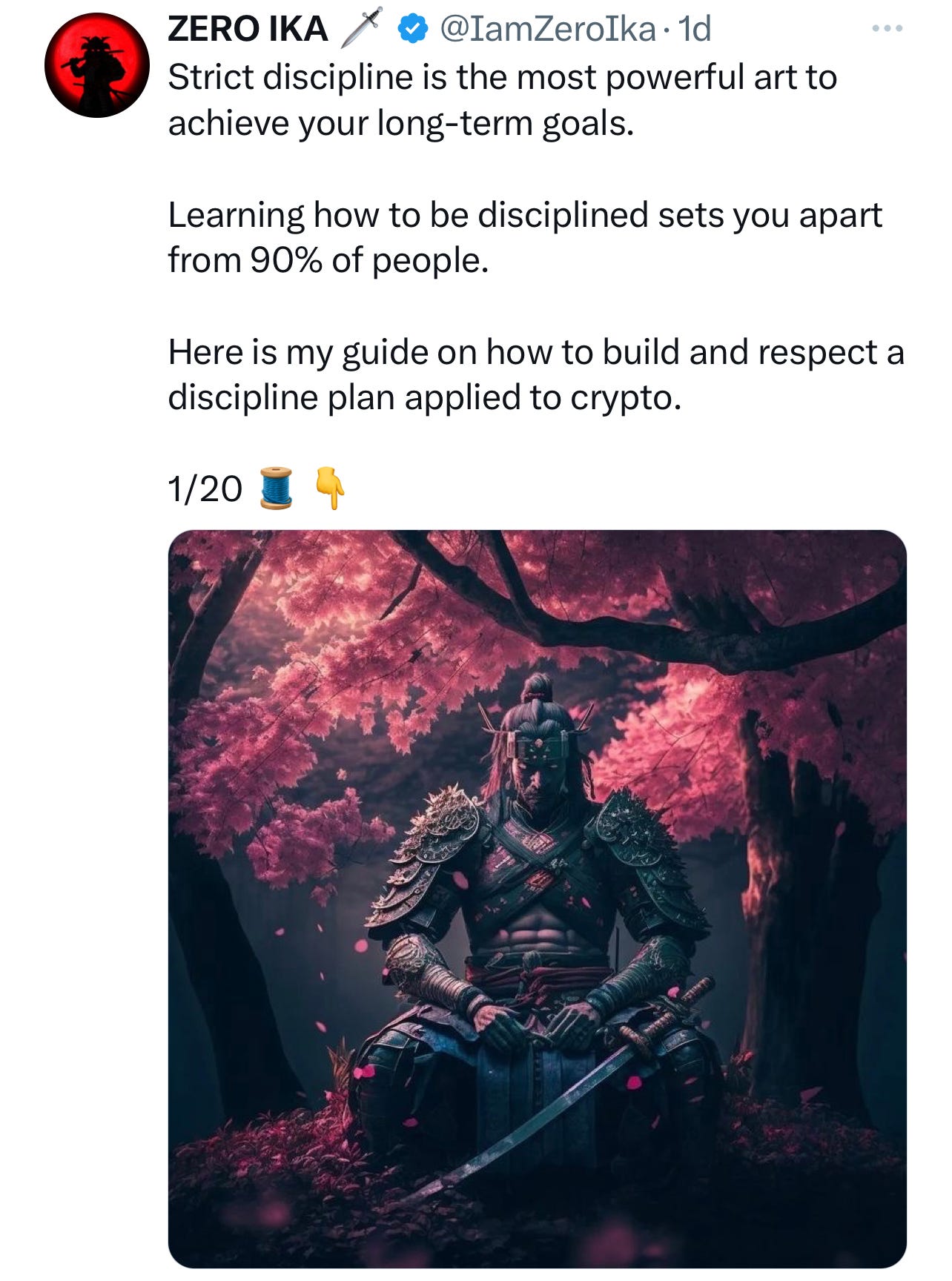
Task: Click the pointing-down hand emoji
Action: click(x=330, y=488)
